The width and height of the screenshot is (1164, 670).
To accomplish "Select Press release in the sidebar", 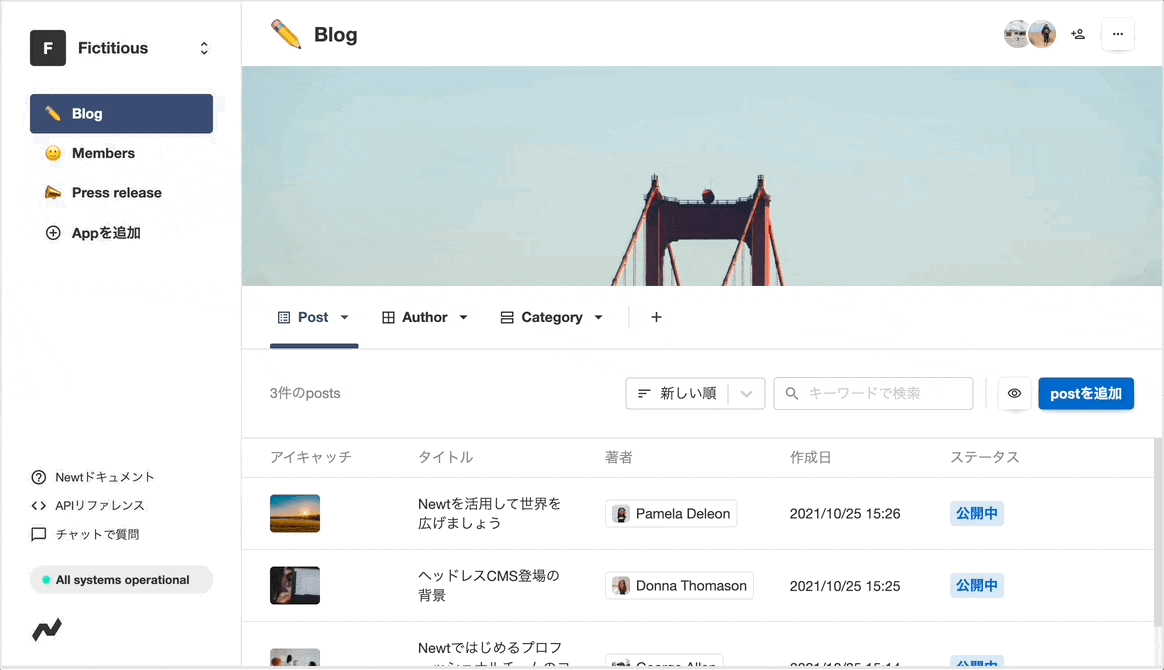I will tap(116, 193).
